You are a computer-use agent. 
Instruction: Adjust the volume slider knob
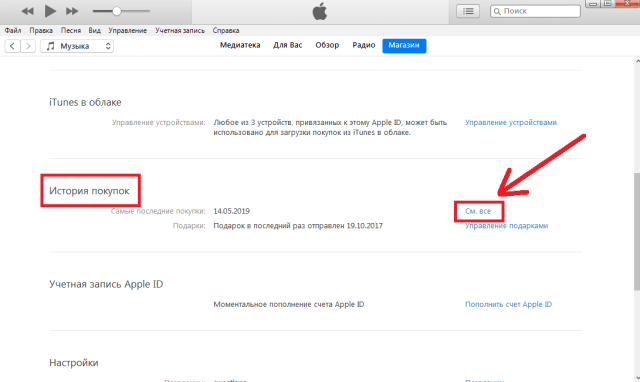tap(117, 11)
